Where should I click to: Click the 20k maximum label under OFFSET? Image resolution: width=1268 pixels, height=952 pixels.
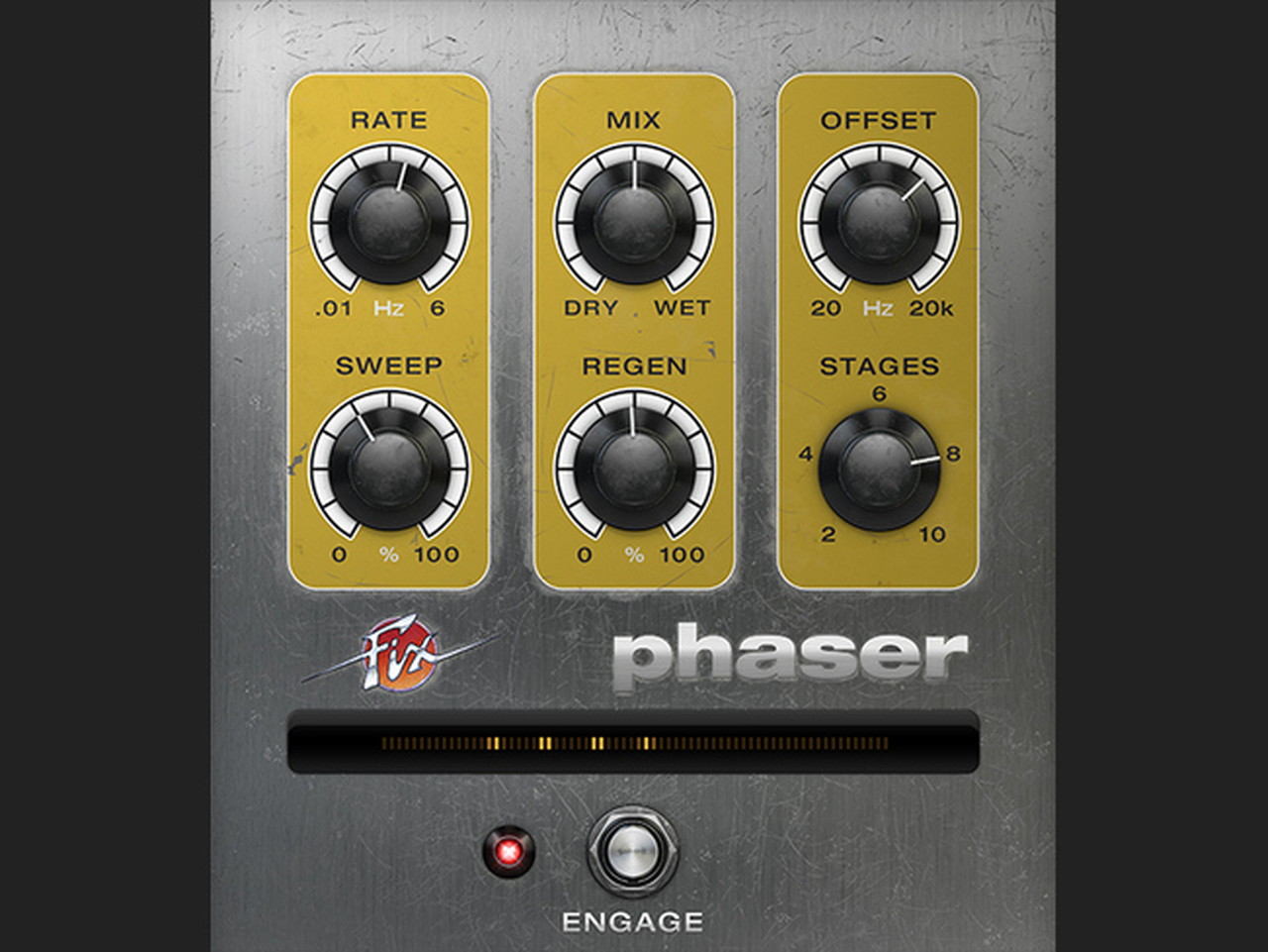(931, 308)
